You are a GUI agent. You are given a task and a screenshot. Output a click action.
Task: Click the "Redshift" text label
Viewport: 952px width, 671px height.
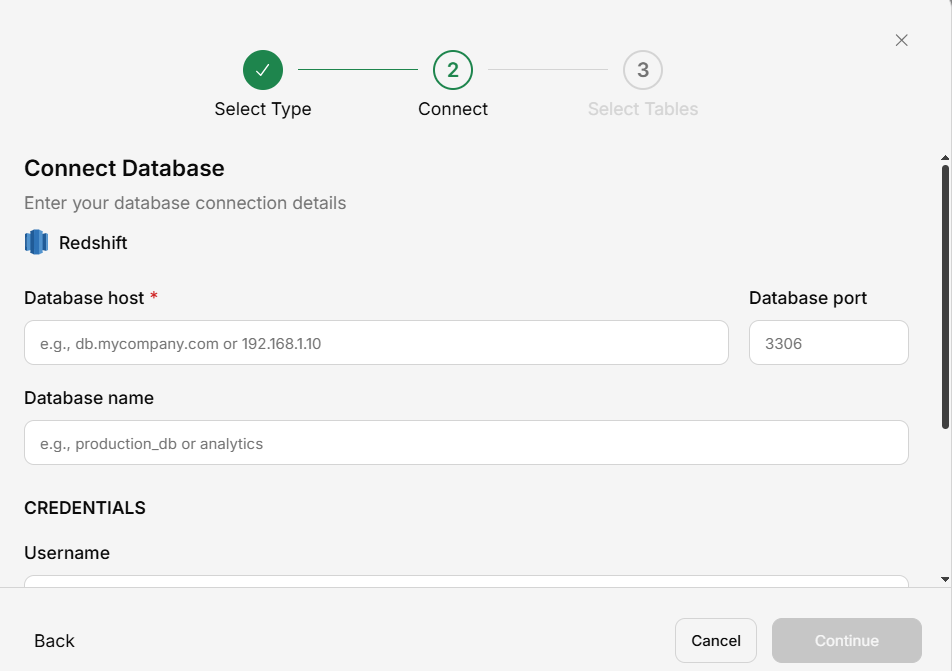pos(93,243)
